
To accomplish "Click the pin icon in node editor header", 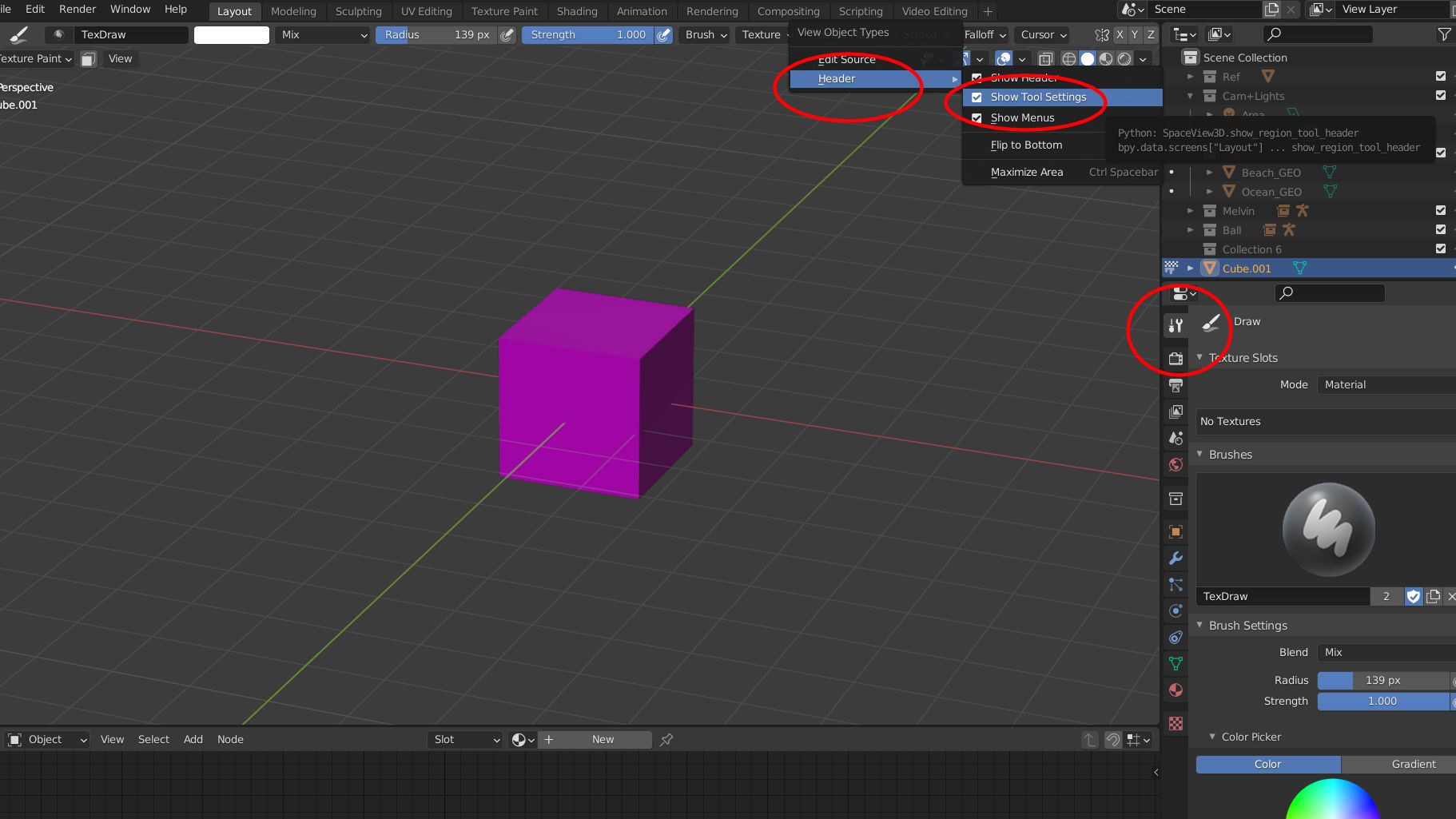I will coord(666,740).
